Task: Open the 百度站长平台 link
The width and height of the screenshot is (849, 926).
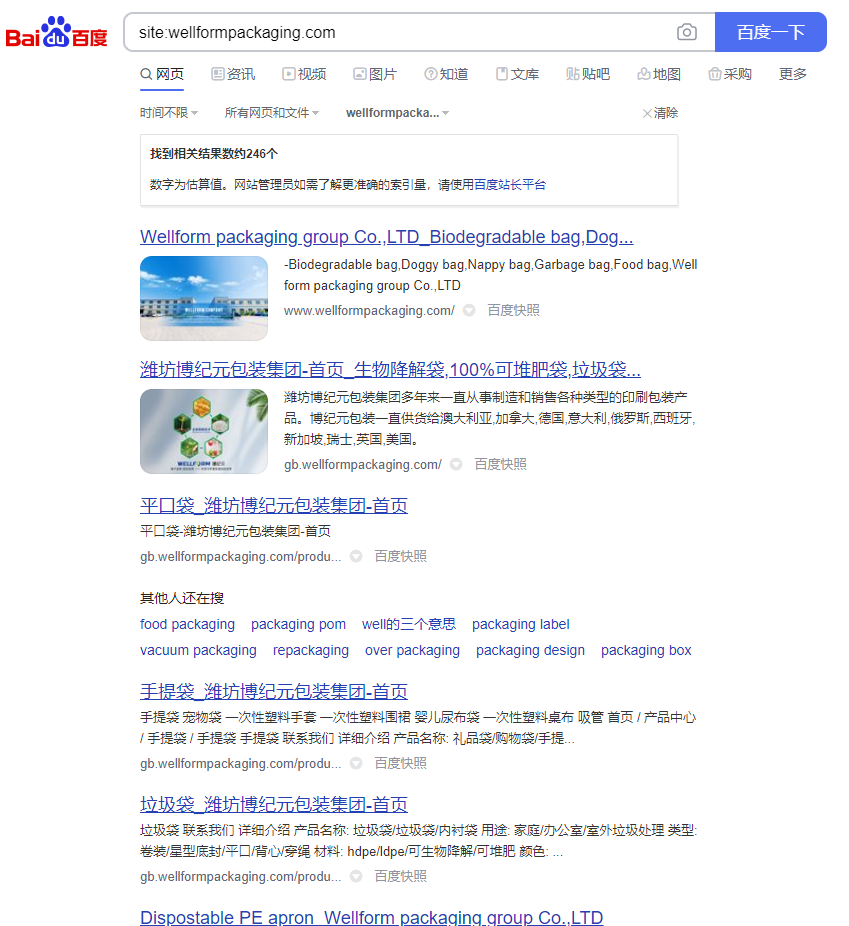Action: pos(510,185)
